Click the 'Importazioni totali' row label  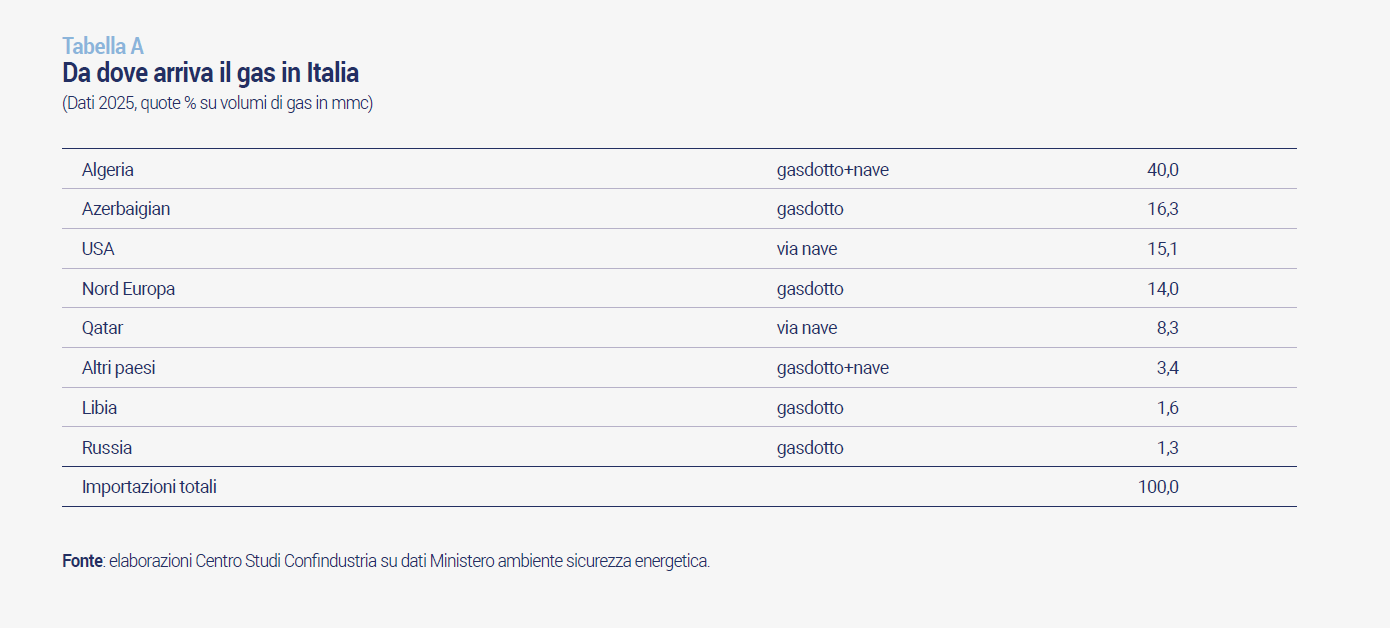coord(149,487)
